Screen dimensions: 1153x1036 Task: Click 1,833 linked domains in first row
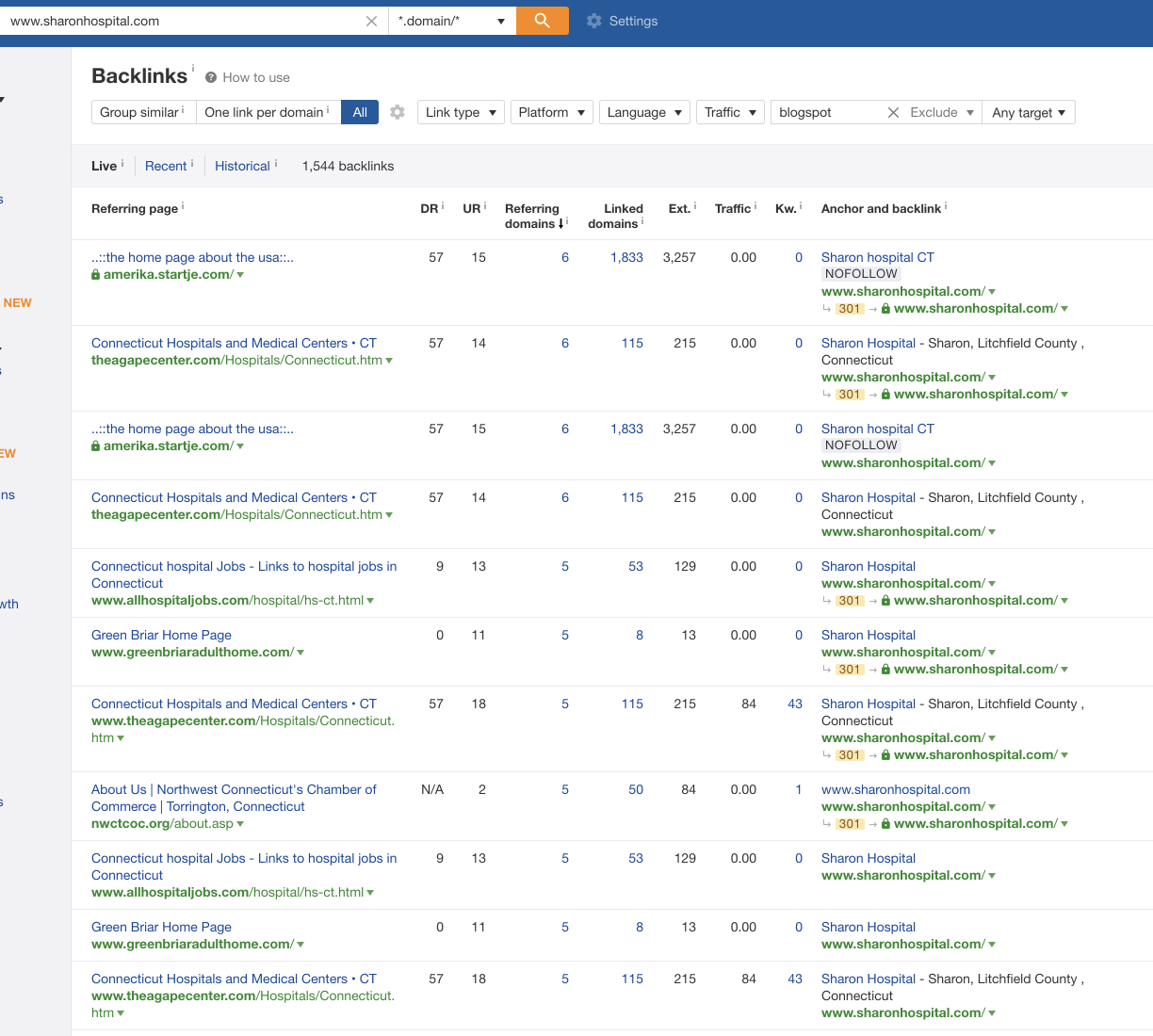click(x=626, y=257)
